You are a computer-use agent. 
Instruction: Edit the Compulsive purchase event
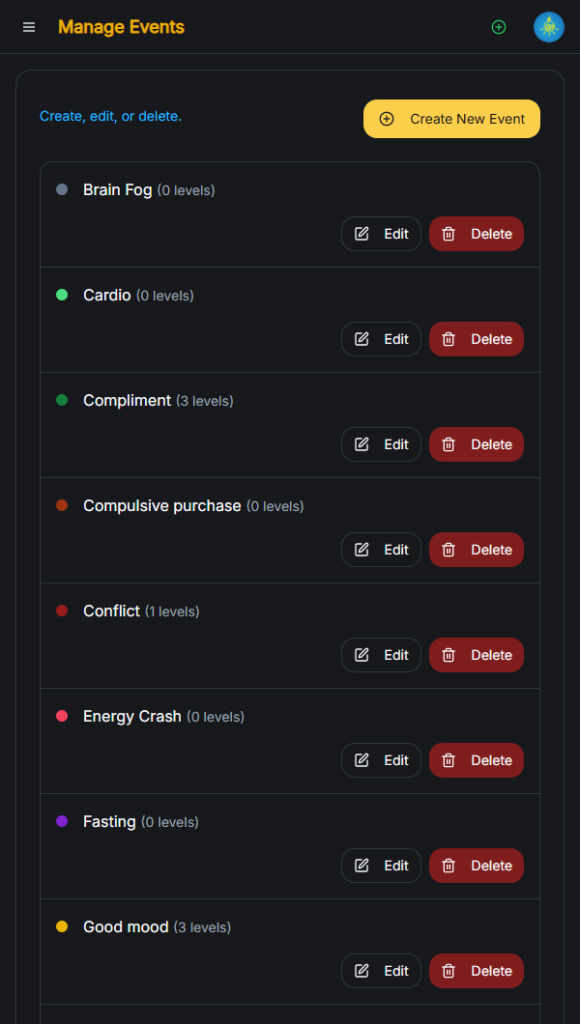[x=381, y=549]
